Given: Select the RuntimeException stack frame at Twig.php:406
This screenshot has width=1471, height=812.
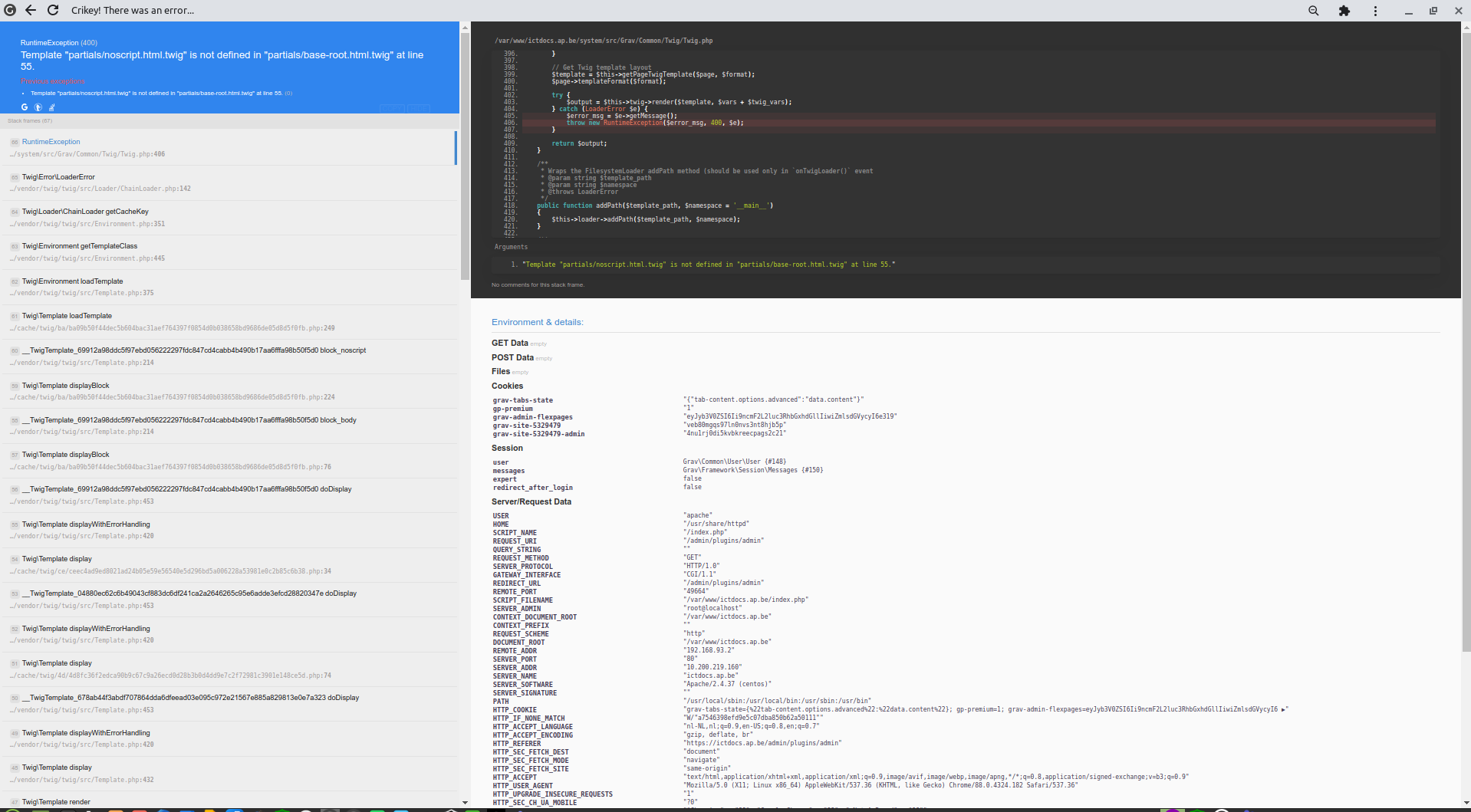Looking at the screenshot, I should [x=229, y=147].
